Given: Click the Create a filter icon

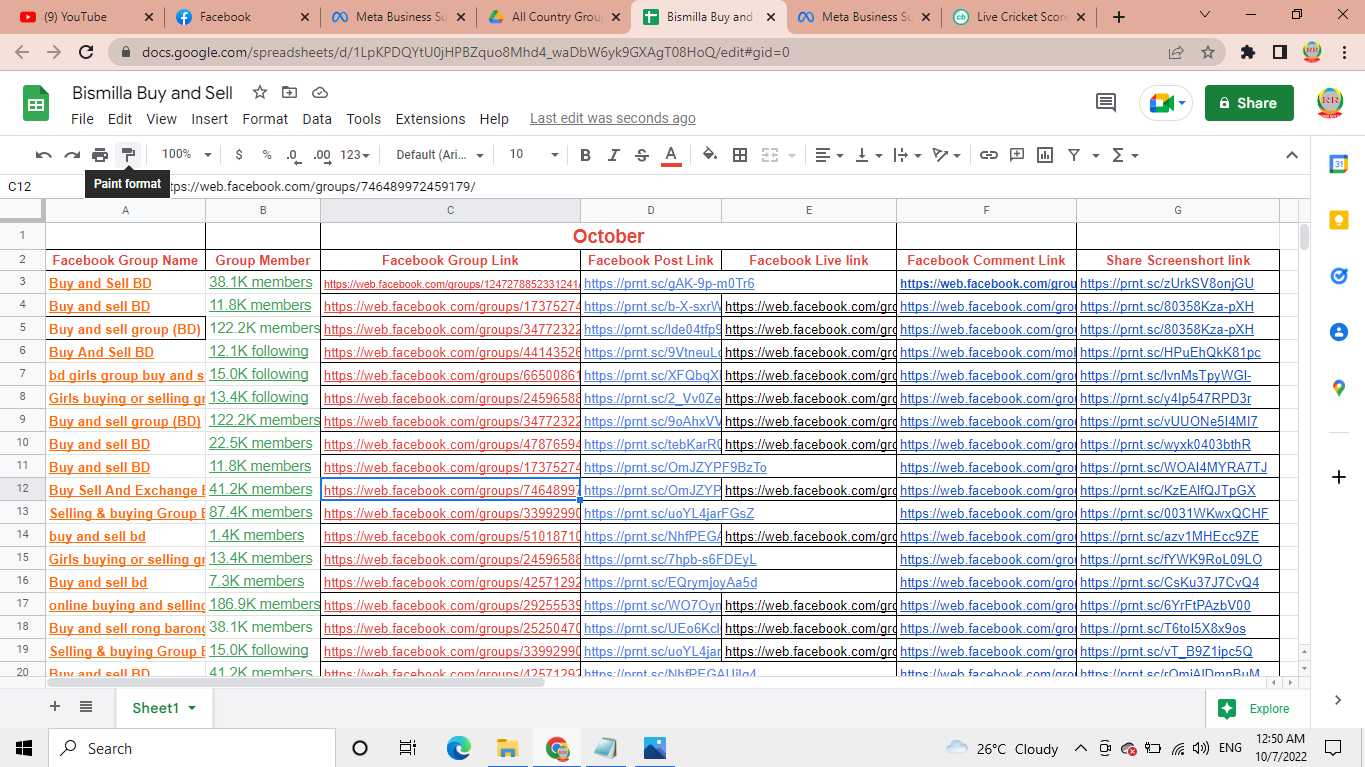Looking at the screenshot, I should [1074, 155].
